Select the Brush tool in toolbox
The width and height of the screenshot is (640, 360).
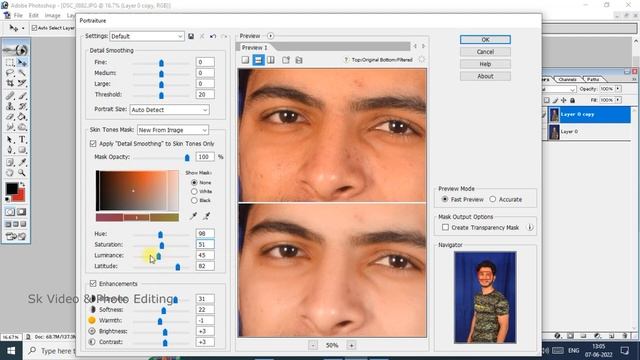click(22, 96)
